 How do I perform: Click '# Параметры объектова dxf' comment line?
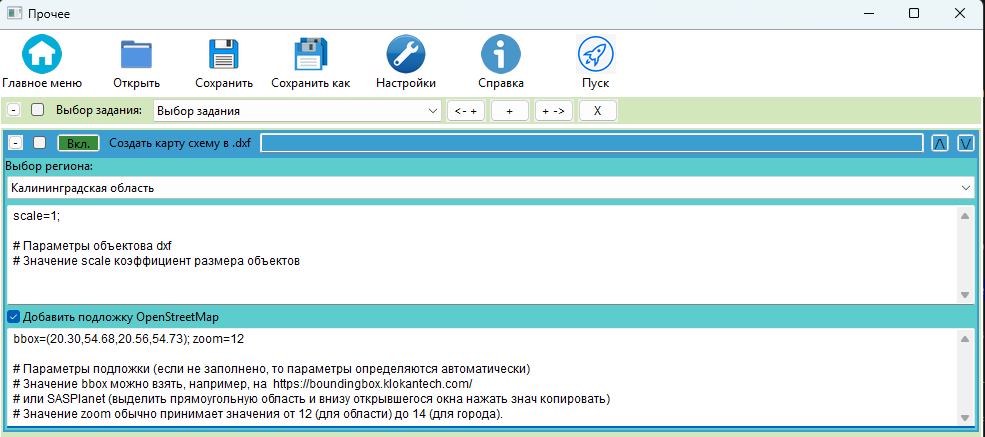pyautogui.click(x=91, y=245)
